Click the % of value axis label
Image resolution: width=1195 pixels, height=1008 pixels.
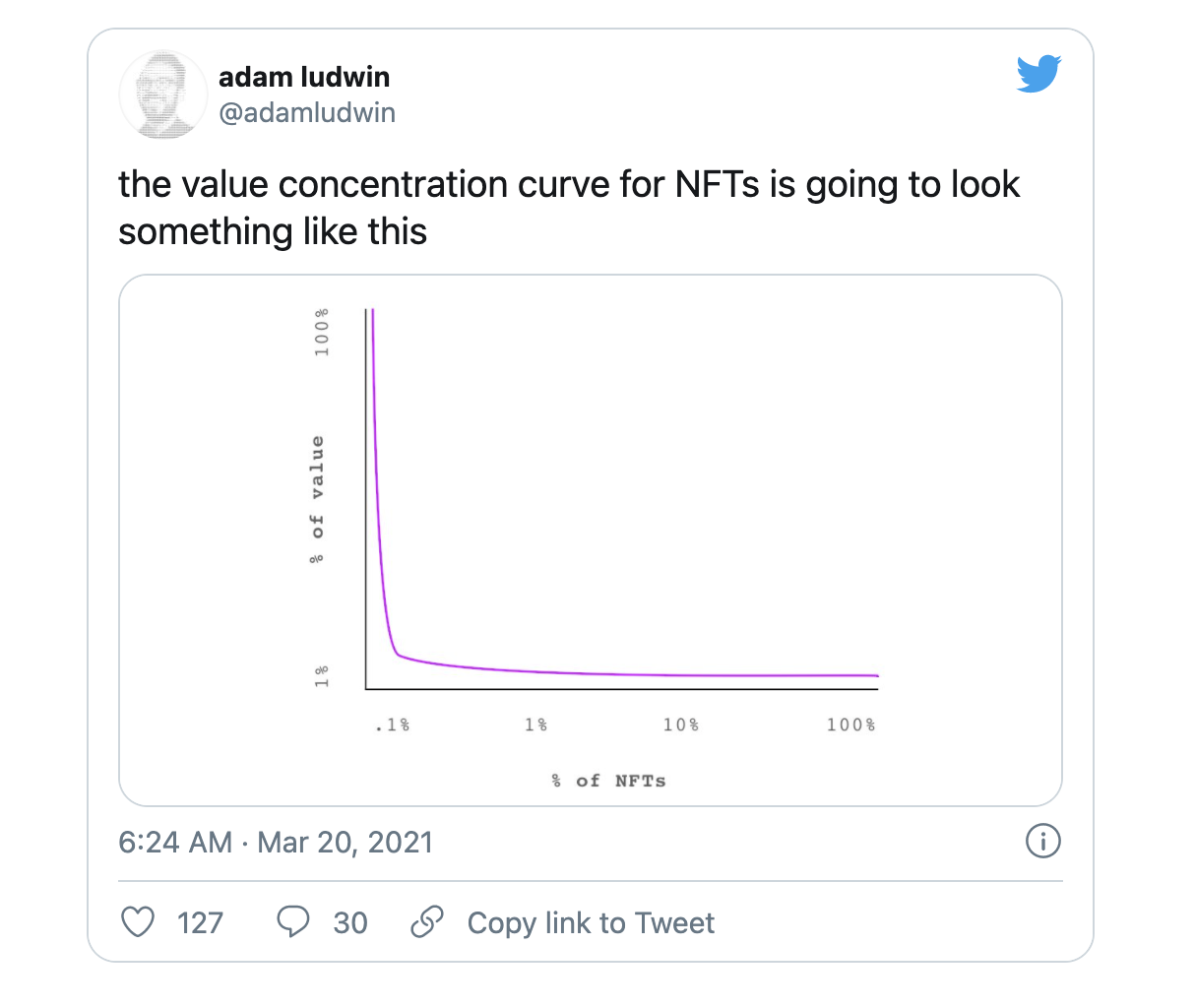tap(317, 497)
